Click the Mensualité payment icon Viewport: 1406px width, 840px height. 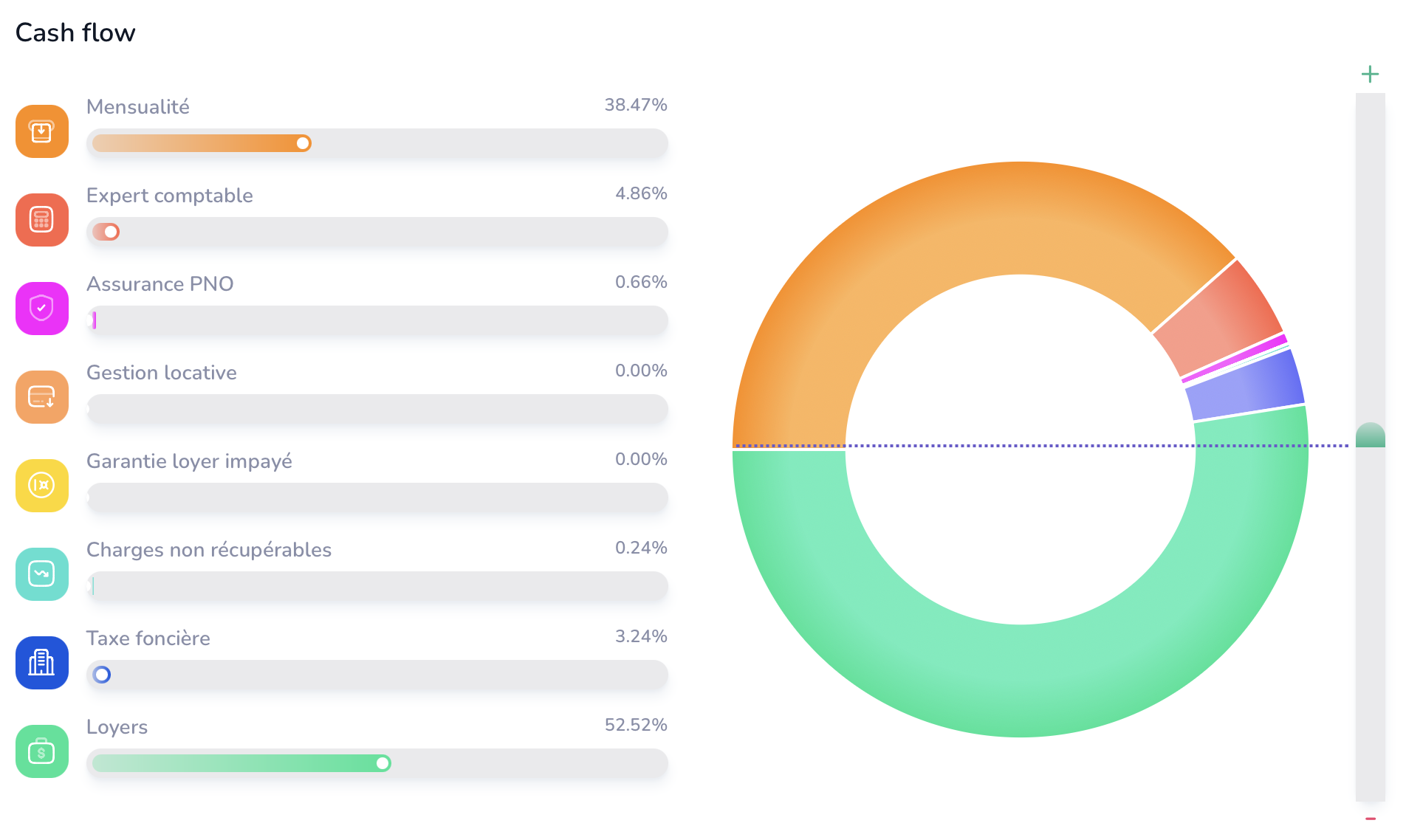coord(41,131)
